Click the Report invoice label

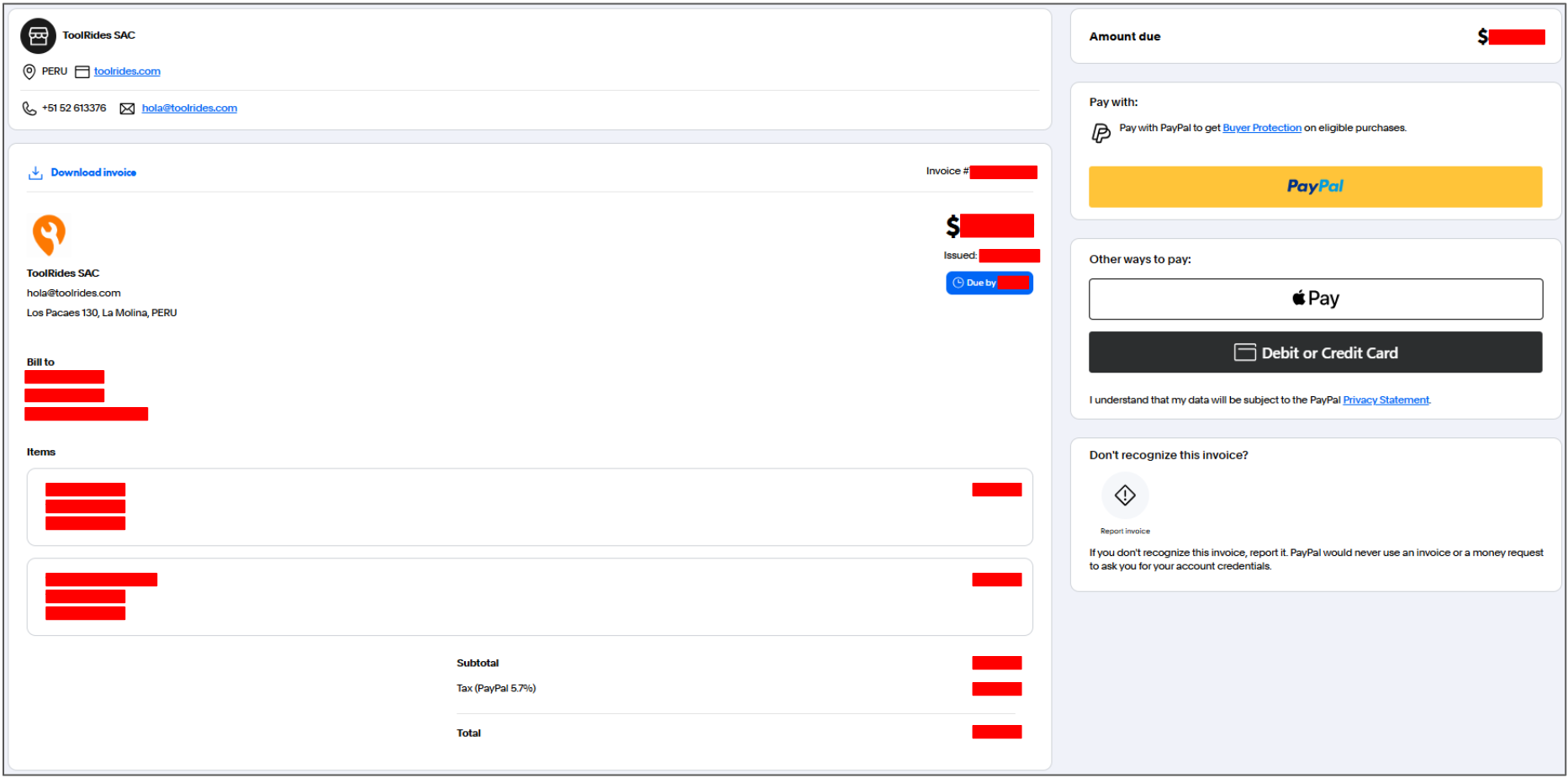coord(1125,532)
